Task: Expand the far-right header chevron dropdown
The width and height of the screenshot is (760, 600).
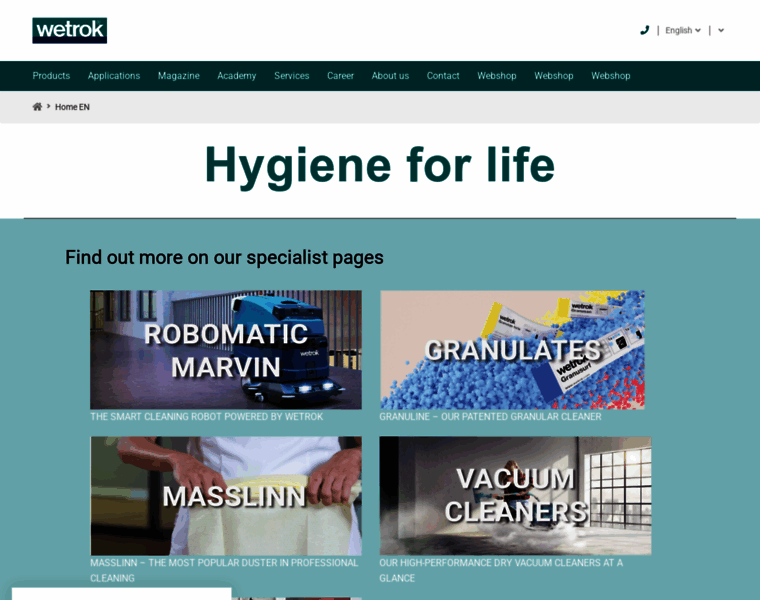Action: coord(721,31)
